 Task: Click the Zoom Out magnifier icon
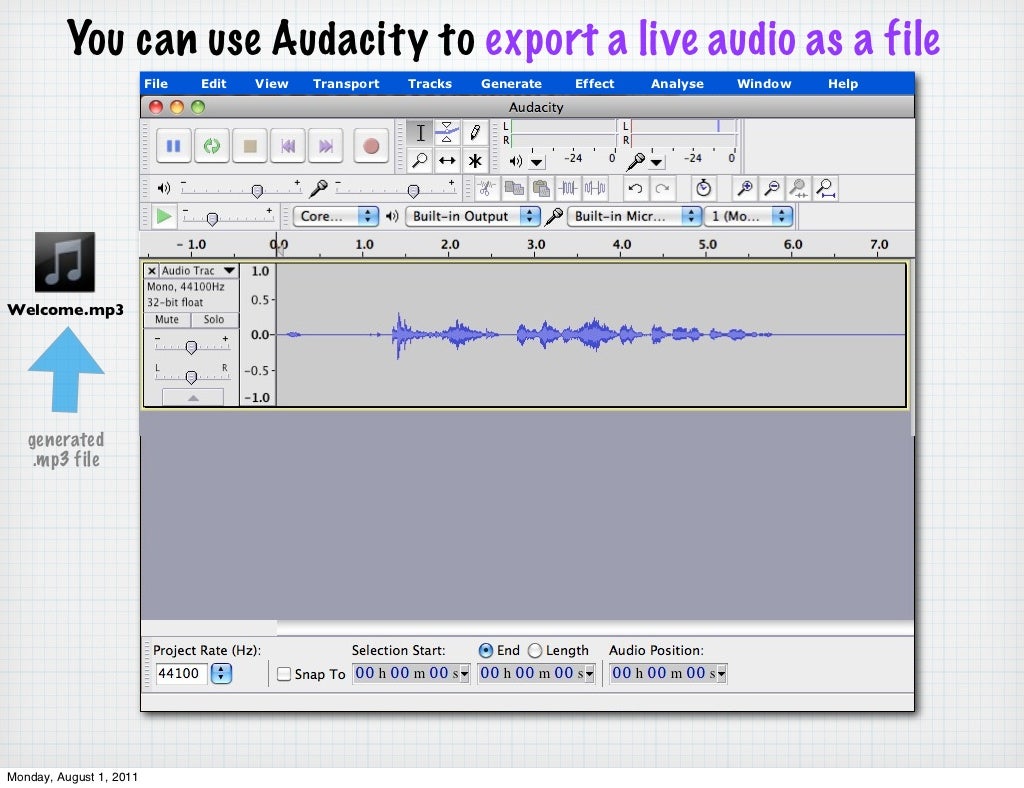(772, 189)
